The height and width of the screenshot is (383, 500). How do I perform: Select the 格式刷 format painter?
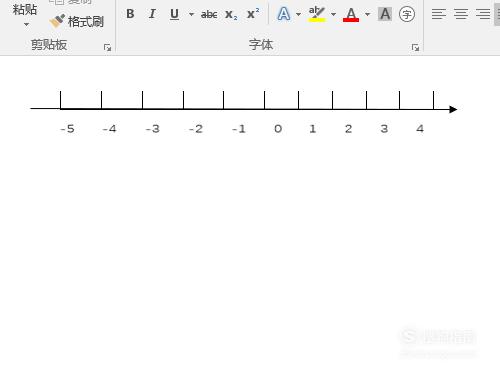tap(76, 21)
